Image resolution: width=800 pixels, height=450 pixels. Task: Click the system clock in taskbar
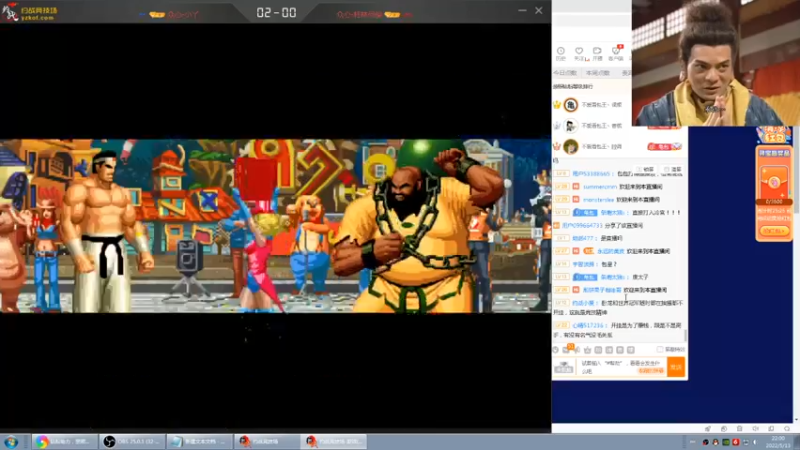click(779, 442)
